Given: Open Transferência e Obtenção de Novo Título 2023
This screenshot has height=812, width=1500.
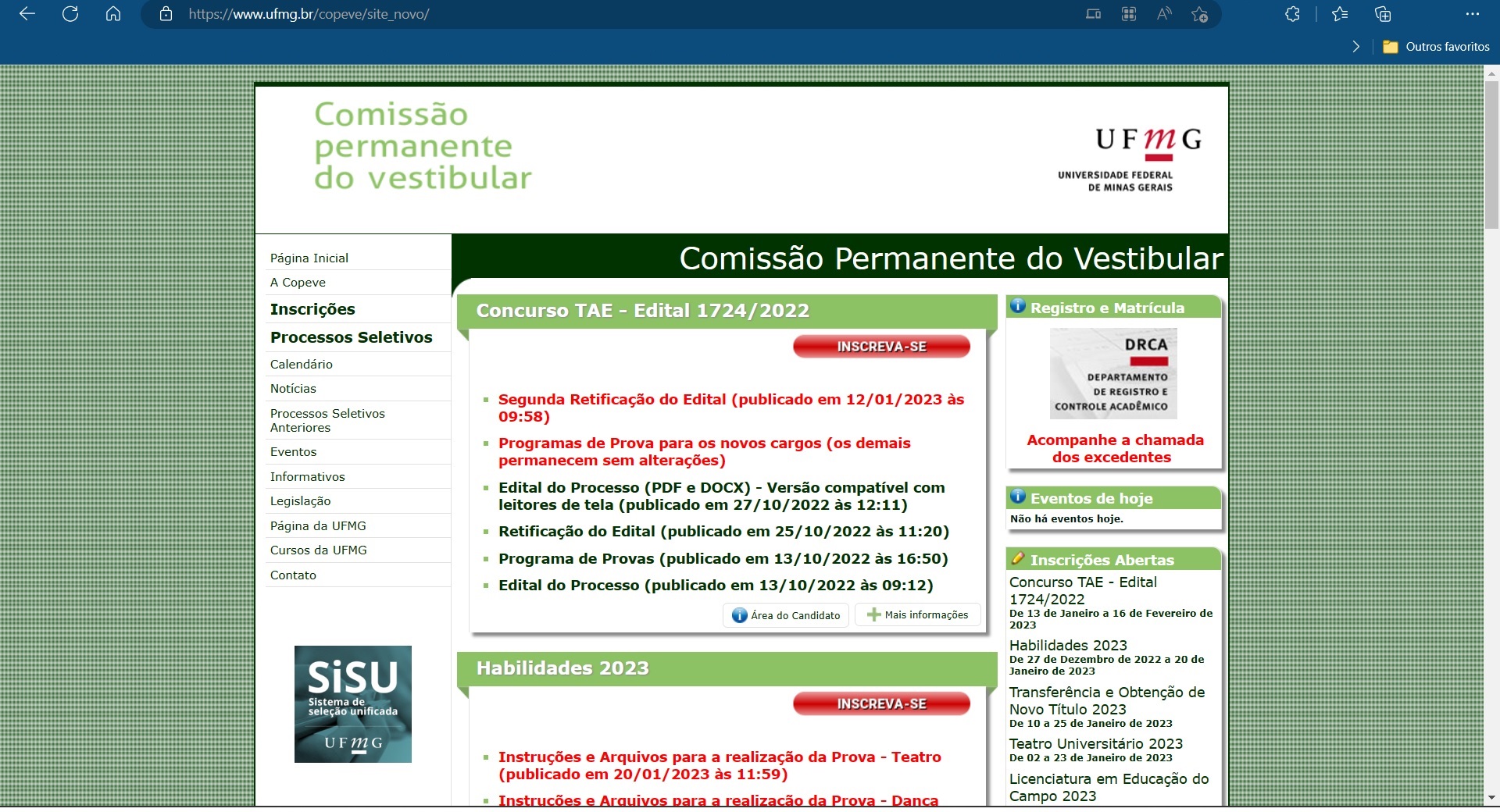Looking at the screenshot, I should [1107, 701].
